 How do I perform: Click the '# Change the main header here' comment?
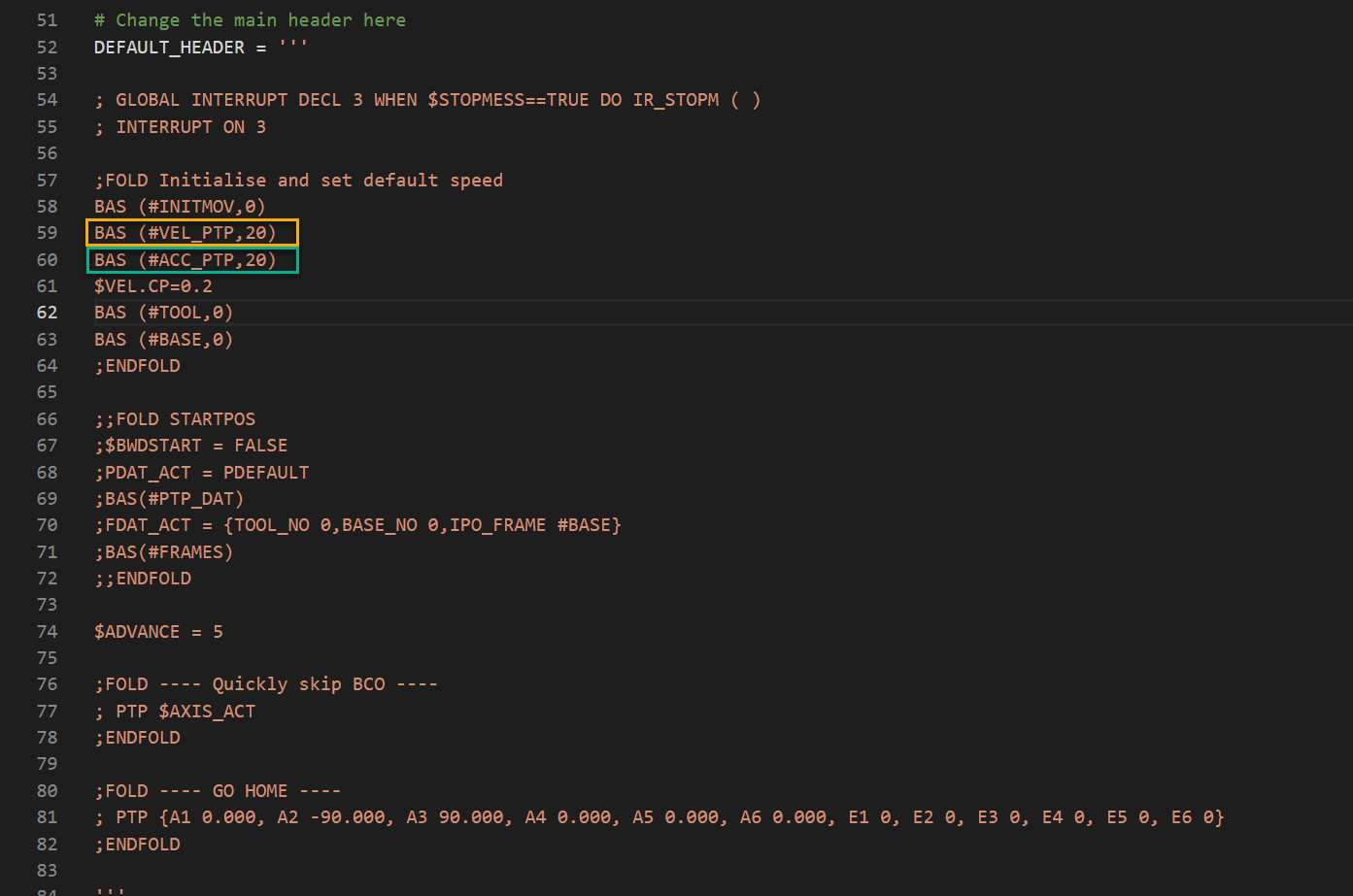(250, 20)
